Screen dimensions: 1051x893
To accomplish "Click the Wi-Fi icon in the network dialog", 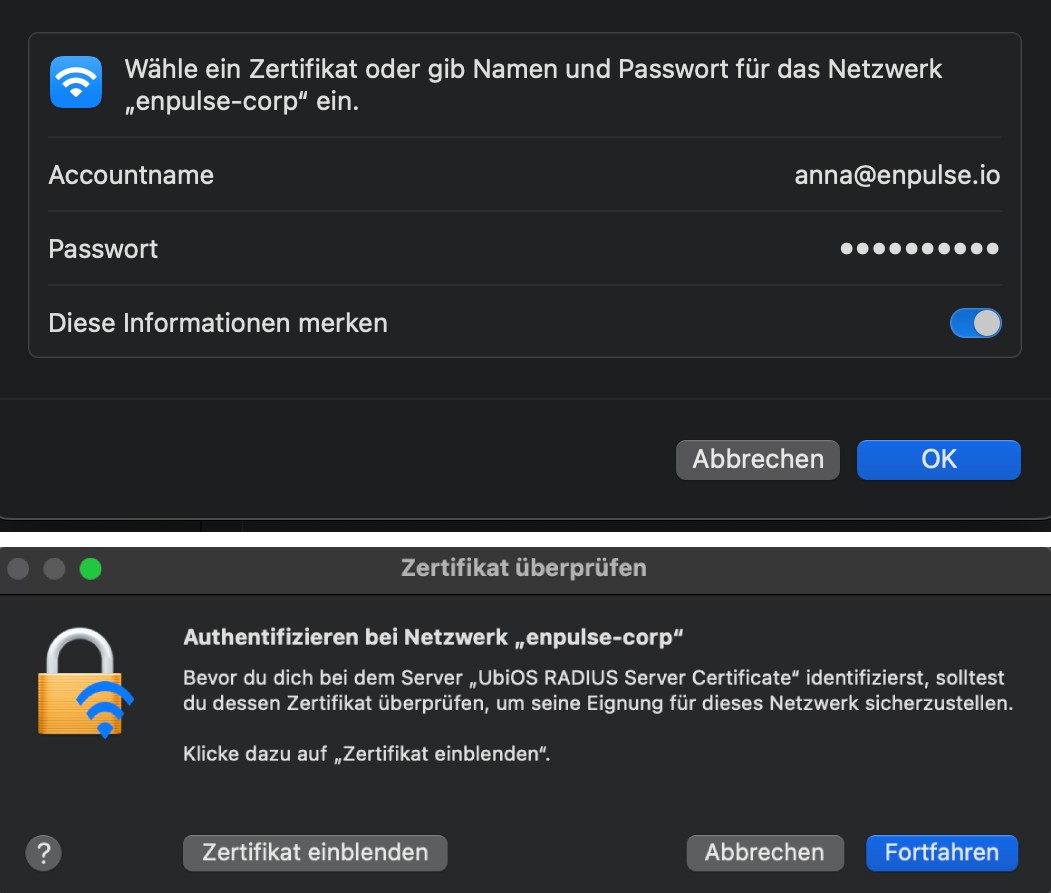I will pyautogui.click(x=76, y=82).
